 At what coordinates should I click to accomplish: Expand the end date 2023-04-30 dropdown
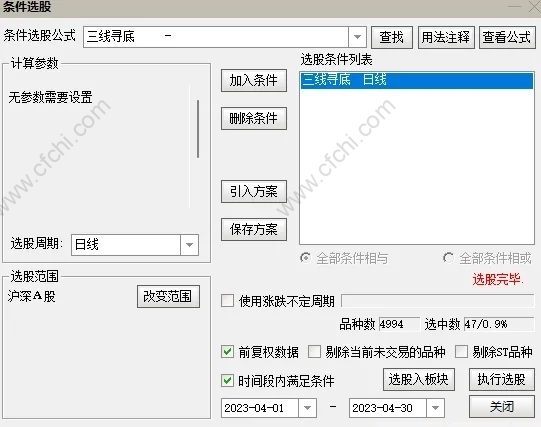point(435,408)
